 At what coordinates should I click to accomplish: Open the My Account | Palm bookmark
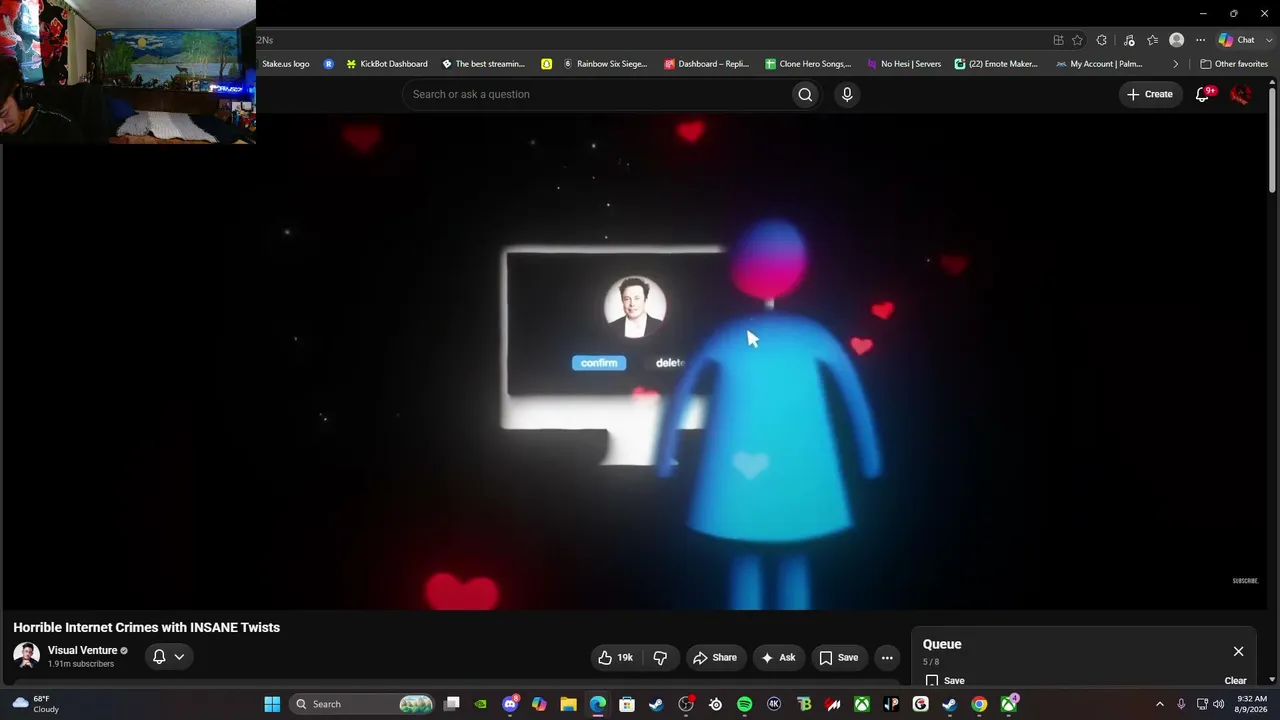[1099, 64]
